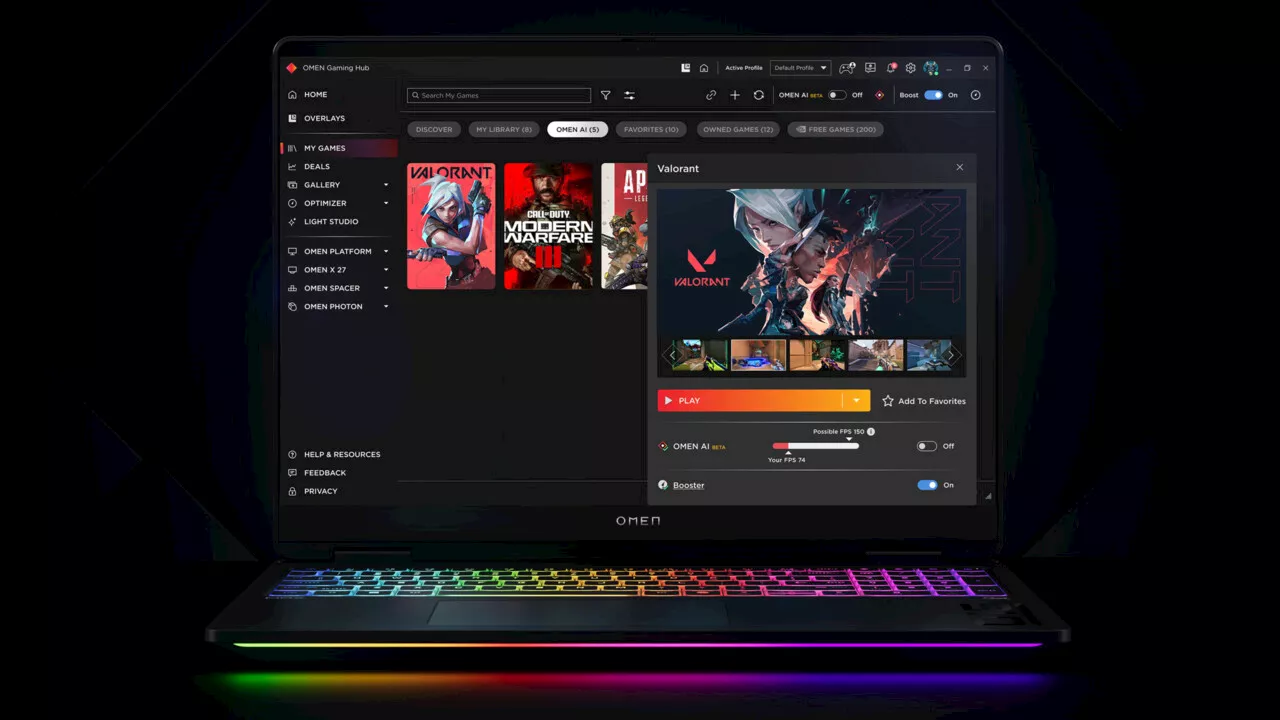
Task: Click the OMEN Gaming Hub red logo
Action: click(291, 68)
